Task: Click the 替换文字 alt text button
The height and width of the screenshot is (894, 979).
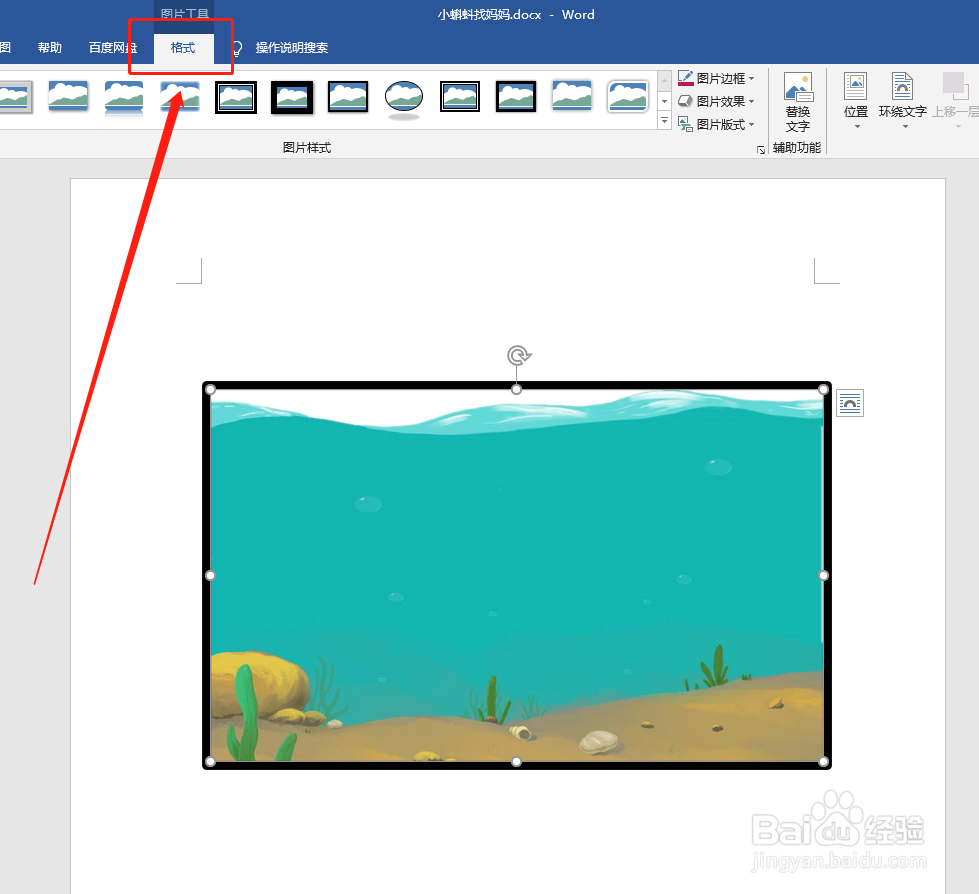Action: point(798,102)
